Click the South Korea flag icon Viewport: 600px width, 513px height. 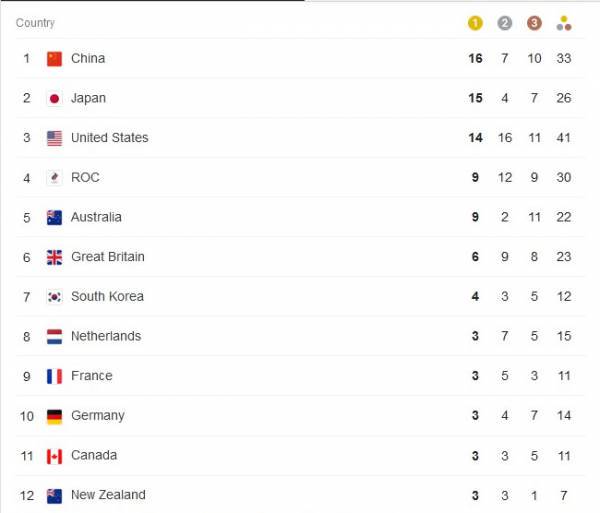(x=54, y=297)
